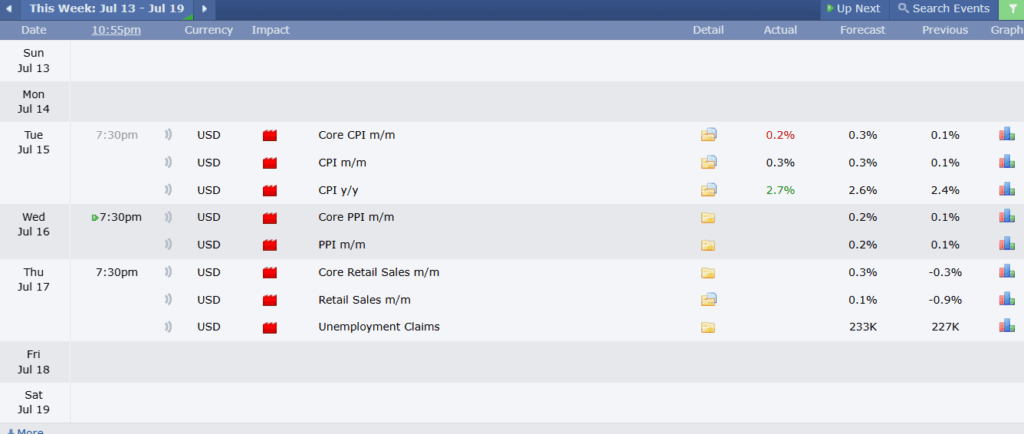This screenshot has height=434, width=1024.
Task: Open detail folder for PPI m/m
Action: (x=708, y=245)
